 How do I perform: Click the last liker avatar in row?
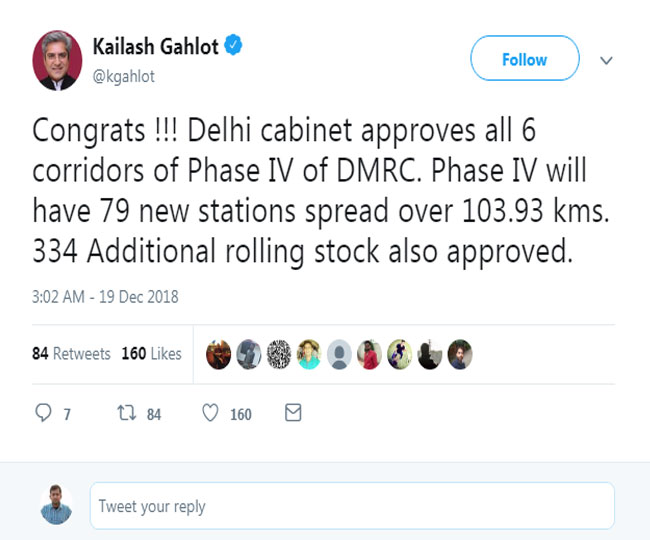[460, 354]
